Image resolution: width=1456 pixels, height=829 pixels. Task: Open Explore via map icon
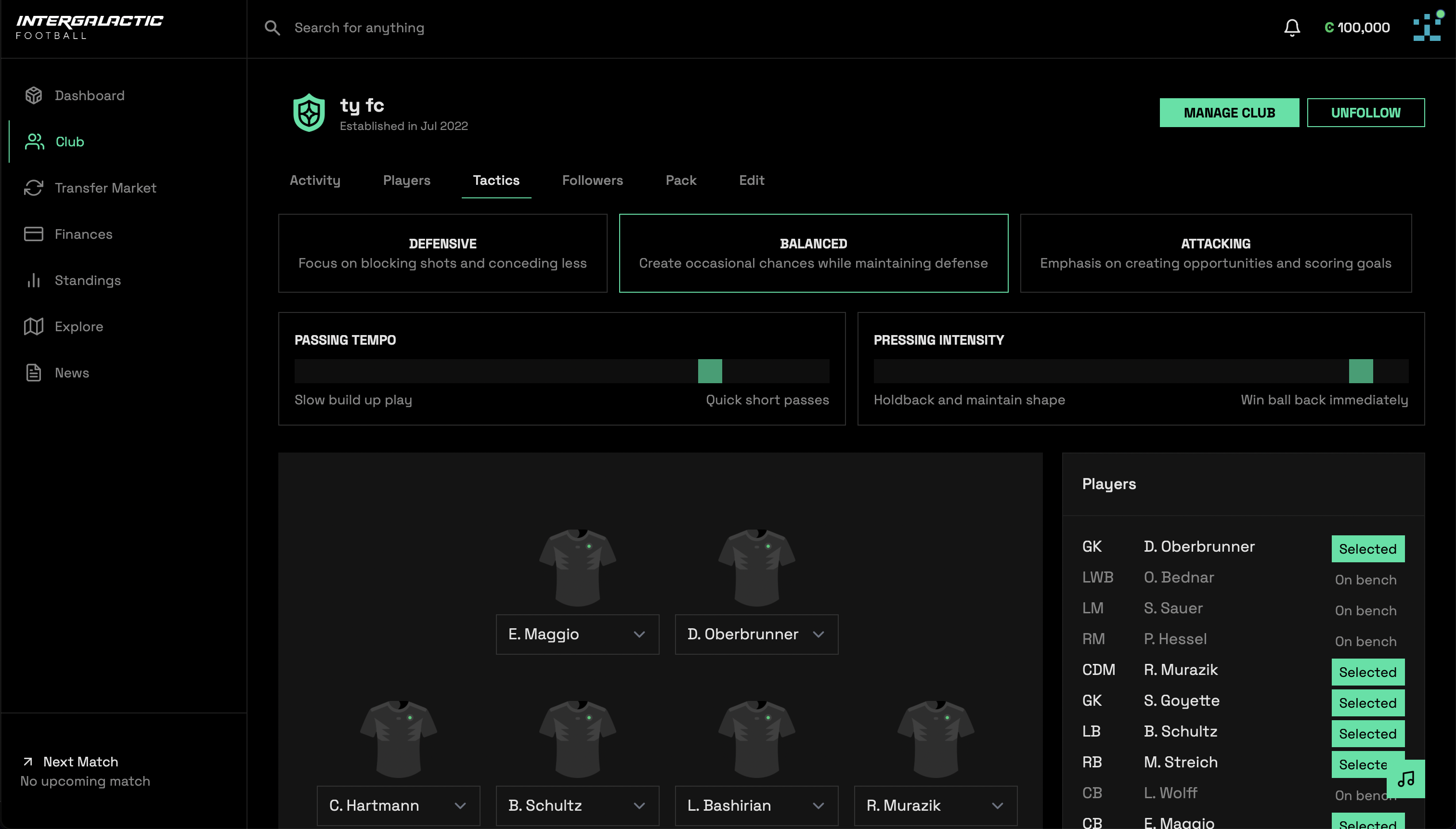coord(34,326)
